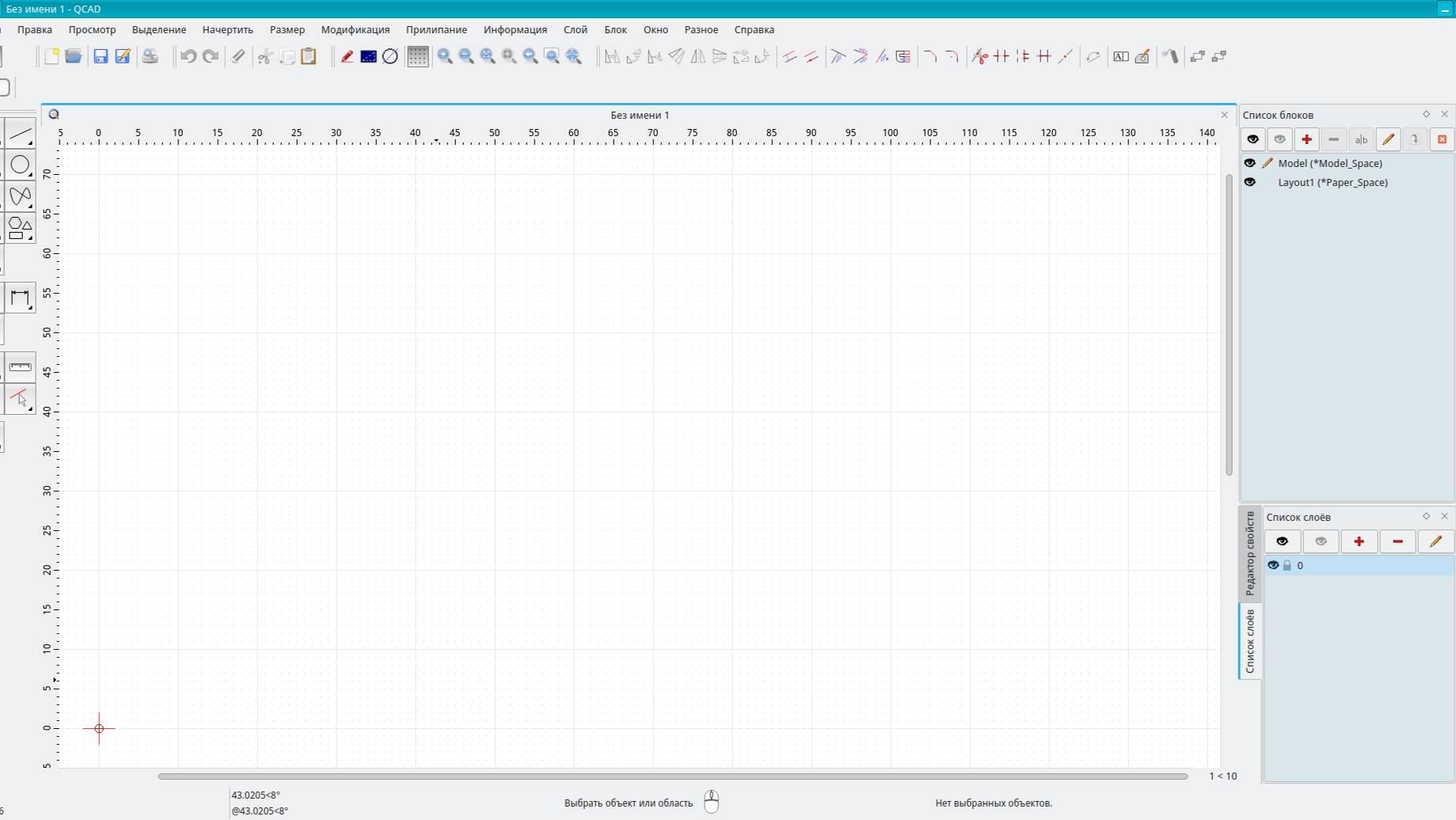Click the horizontal scrollbar under the canvas
1456x820 pixels.
[x=673, y=776]
